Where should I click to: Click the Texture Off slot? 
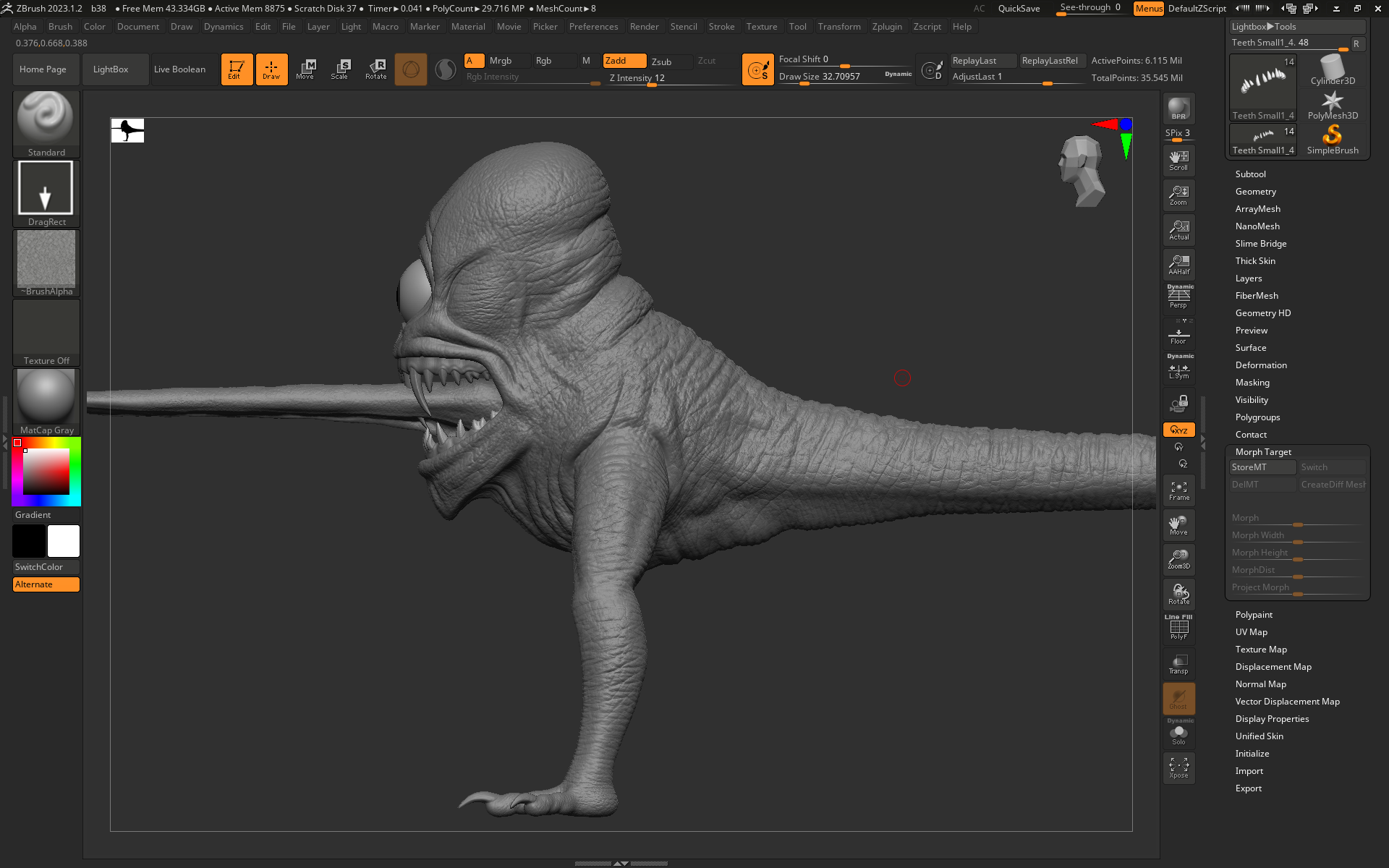(x=46, y=332)
